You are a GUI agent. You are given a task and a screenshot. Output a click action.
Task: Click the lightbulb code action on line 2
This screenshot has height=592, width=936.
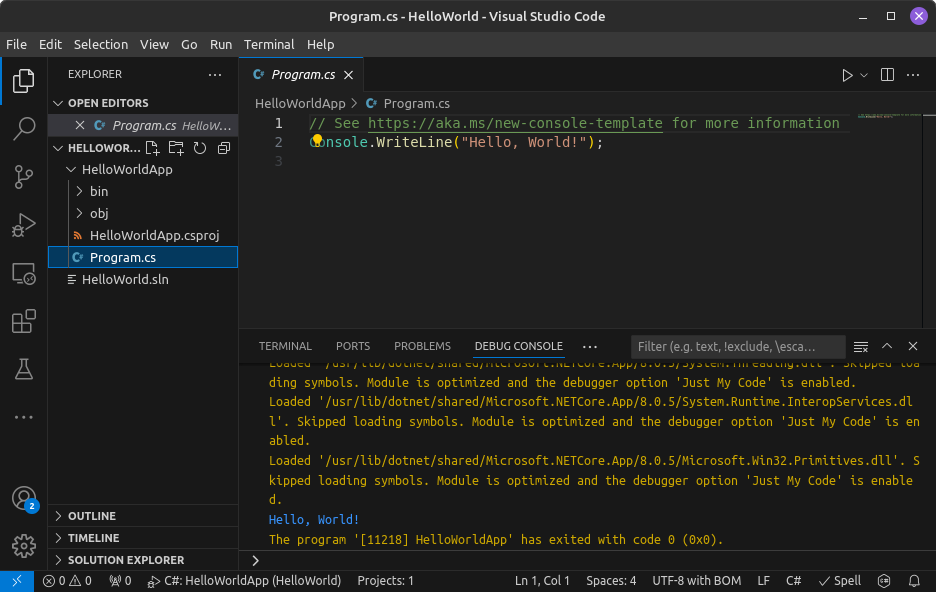tap(317, 140)
